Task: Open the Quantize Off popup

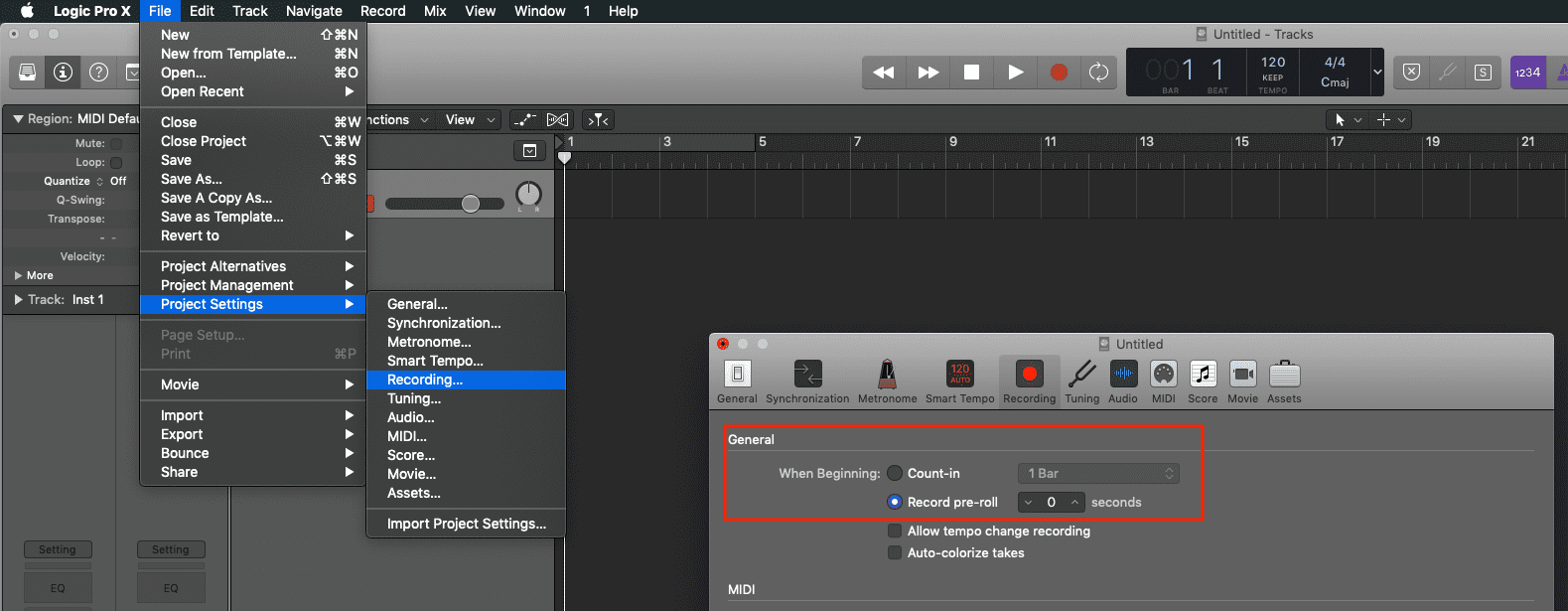Action: click(118, 181)
